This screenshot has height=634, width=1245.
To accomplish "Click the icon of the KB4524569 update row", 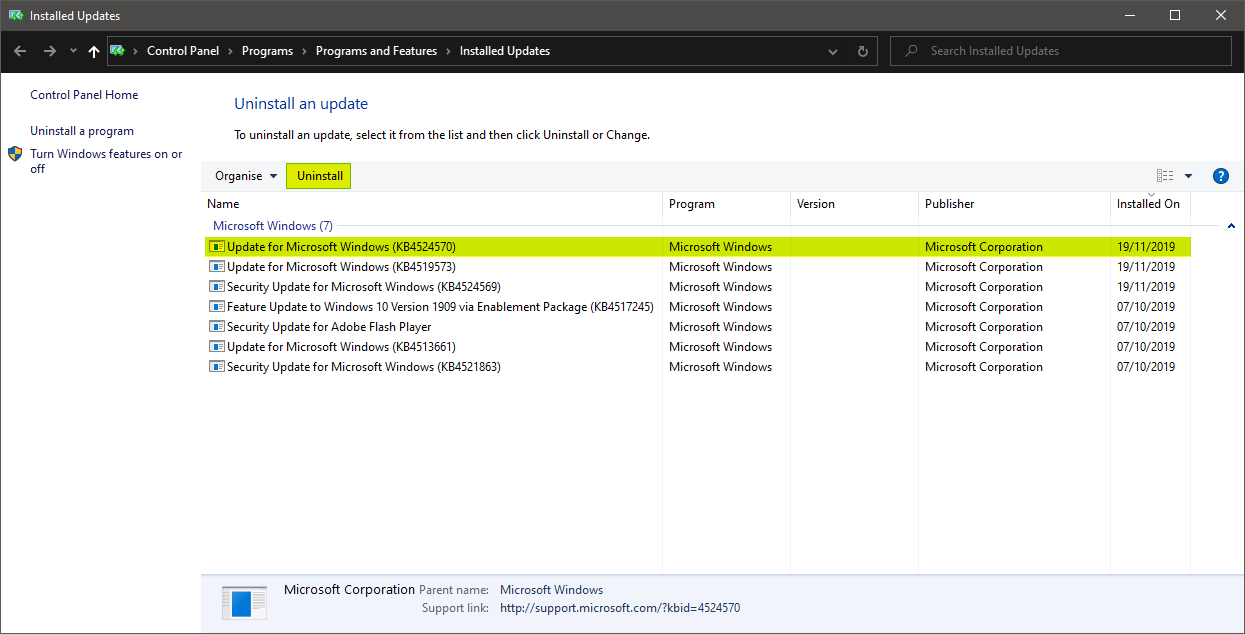I will pos(216,287).
